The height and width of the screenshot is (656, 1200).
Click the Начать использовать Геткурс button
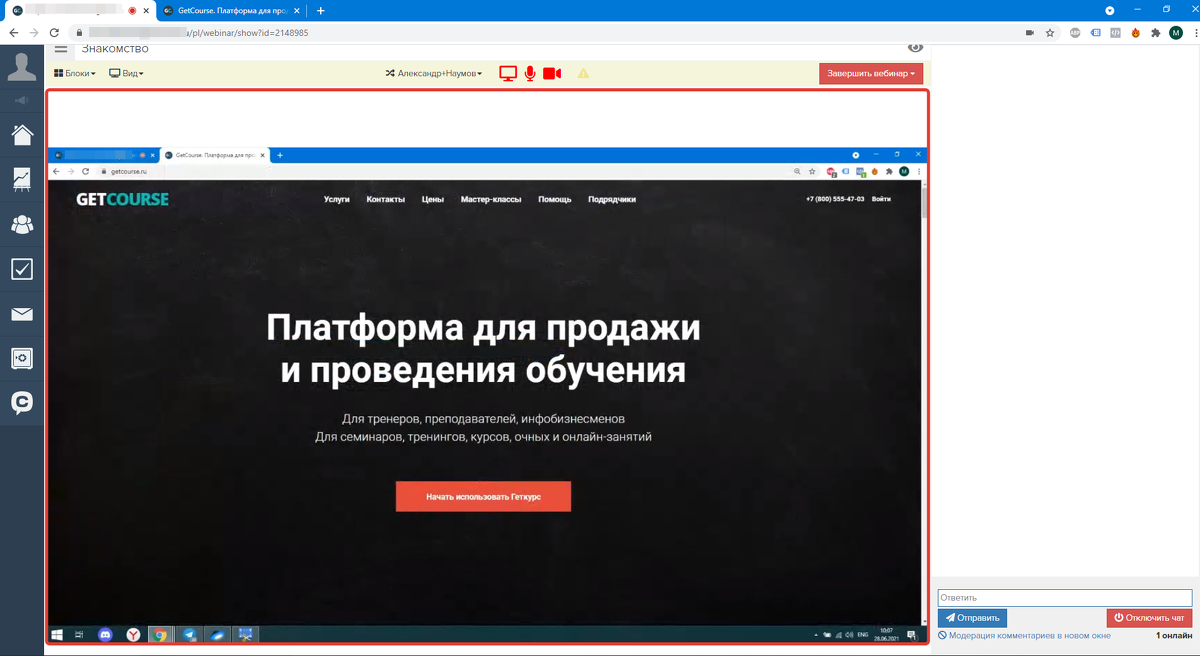click(x=483, y=497)
